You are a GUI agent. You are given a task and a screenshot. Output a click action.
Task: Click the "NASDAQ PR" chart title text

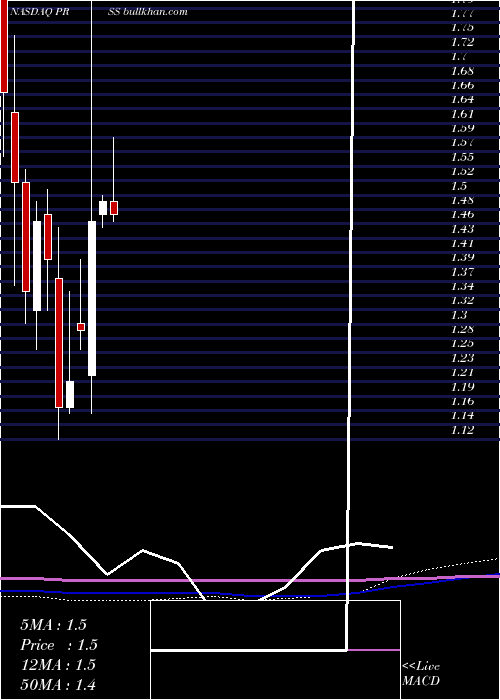tap(38, 12)
